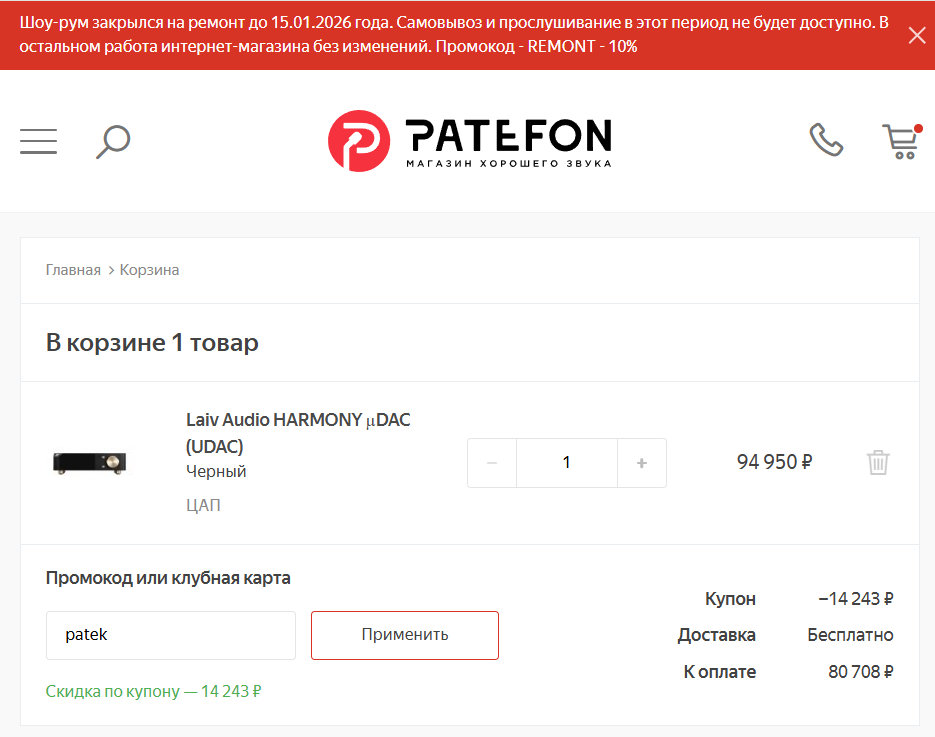Click the ЦАП category label

(x=203, y=506)
